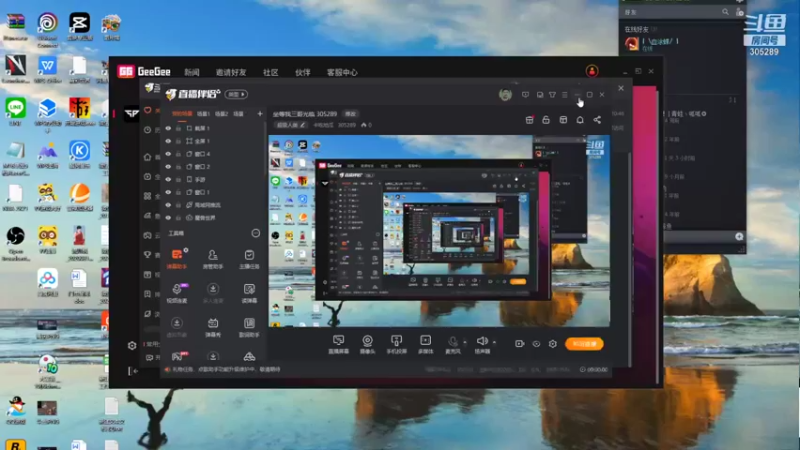Open the 新闻 menu in GeeGee

coord(192,72)
